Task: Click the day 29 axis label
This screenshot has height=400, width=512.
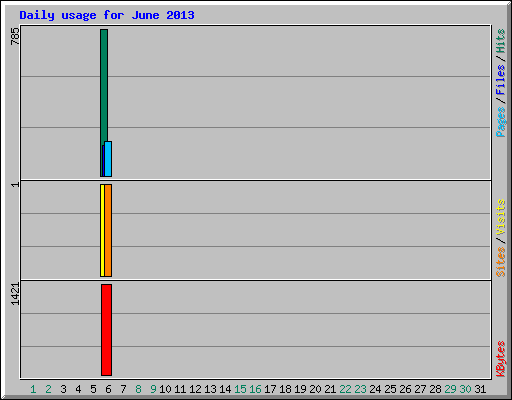Action: tap(450, 389)
